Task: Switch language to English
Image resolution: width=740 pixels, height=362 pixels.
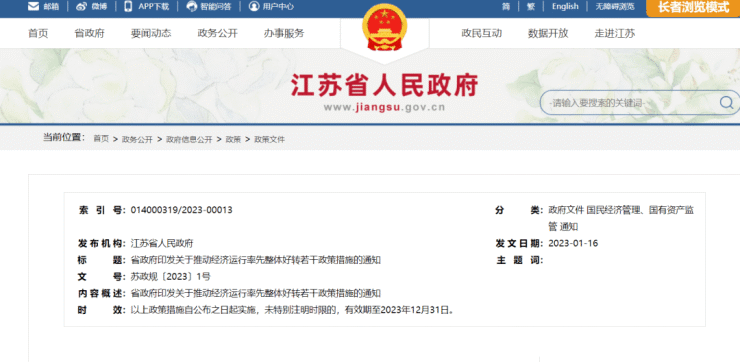Action: pyautogui.click(x=565, y=7)
